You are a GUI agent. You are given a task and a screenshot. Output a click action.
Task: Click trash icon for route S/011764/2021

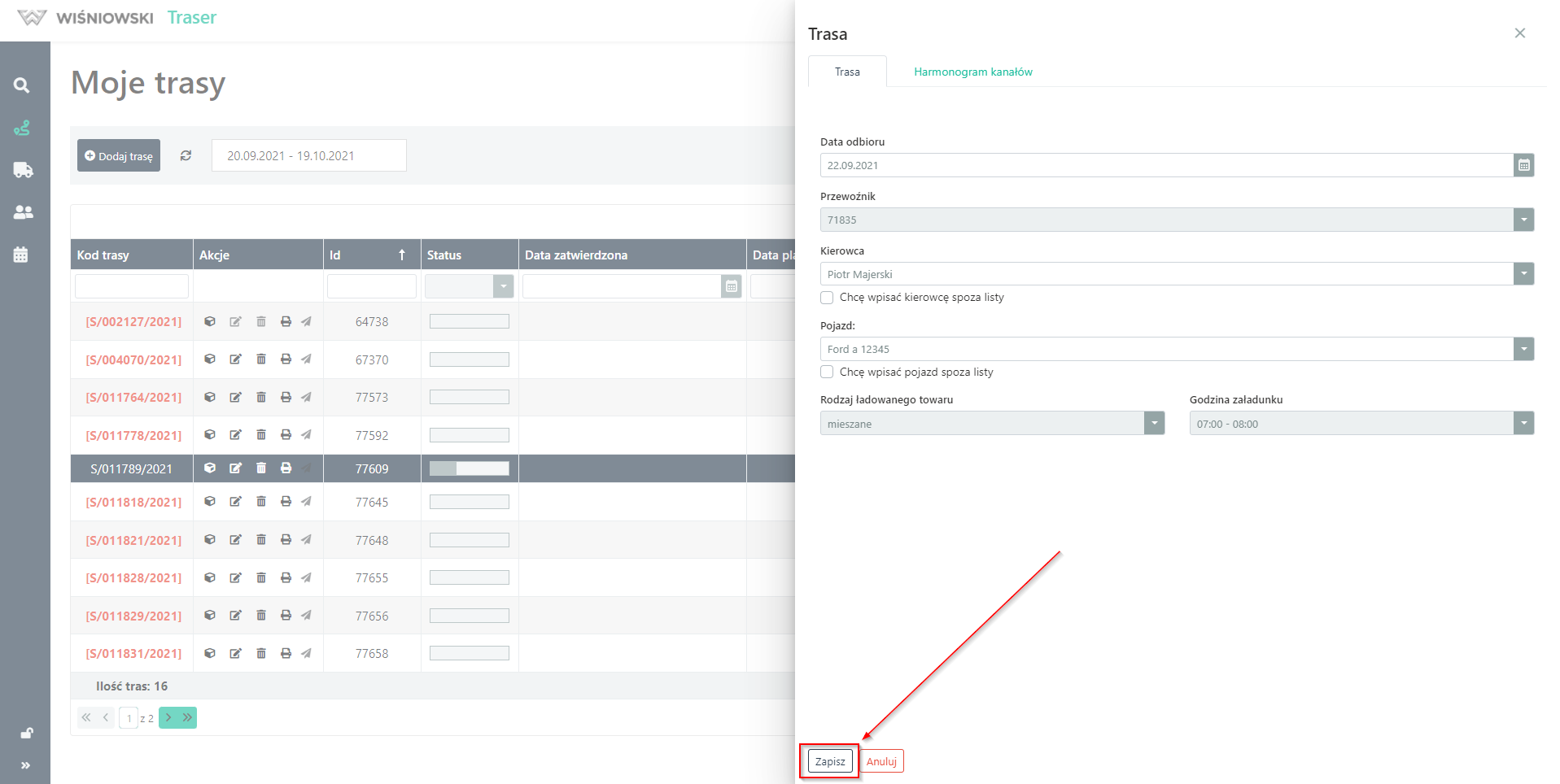pos(261,398)
